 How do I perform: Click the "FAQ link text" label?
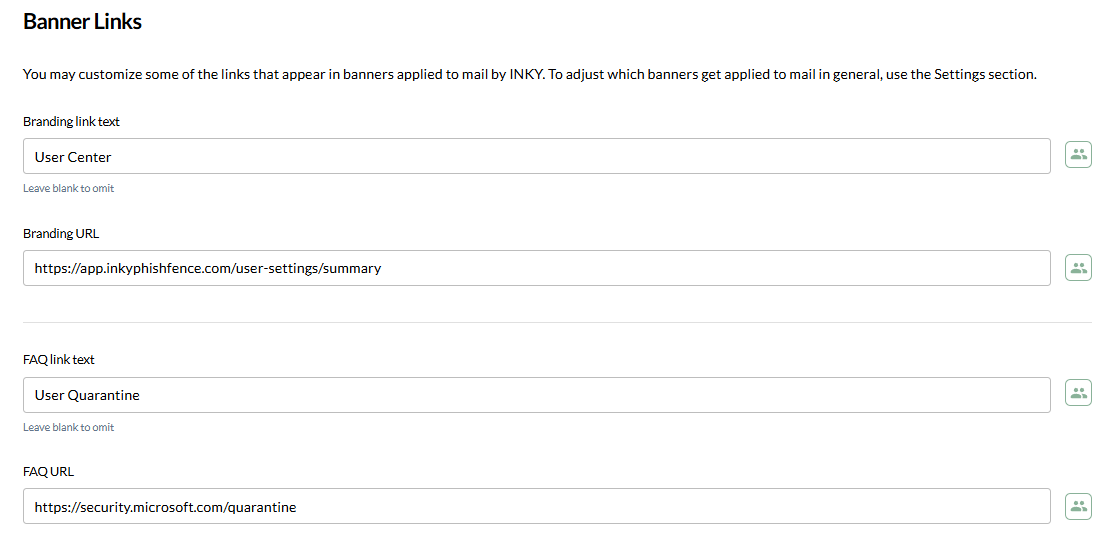pos(59,360)
